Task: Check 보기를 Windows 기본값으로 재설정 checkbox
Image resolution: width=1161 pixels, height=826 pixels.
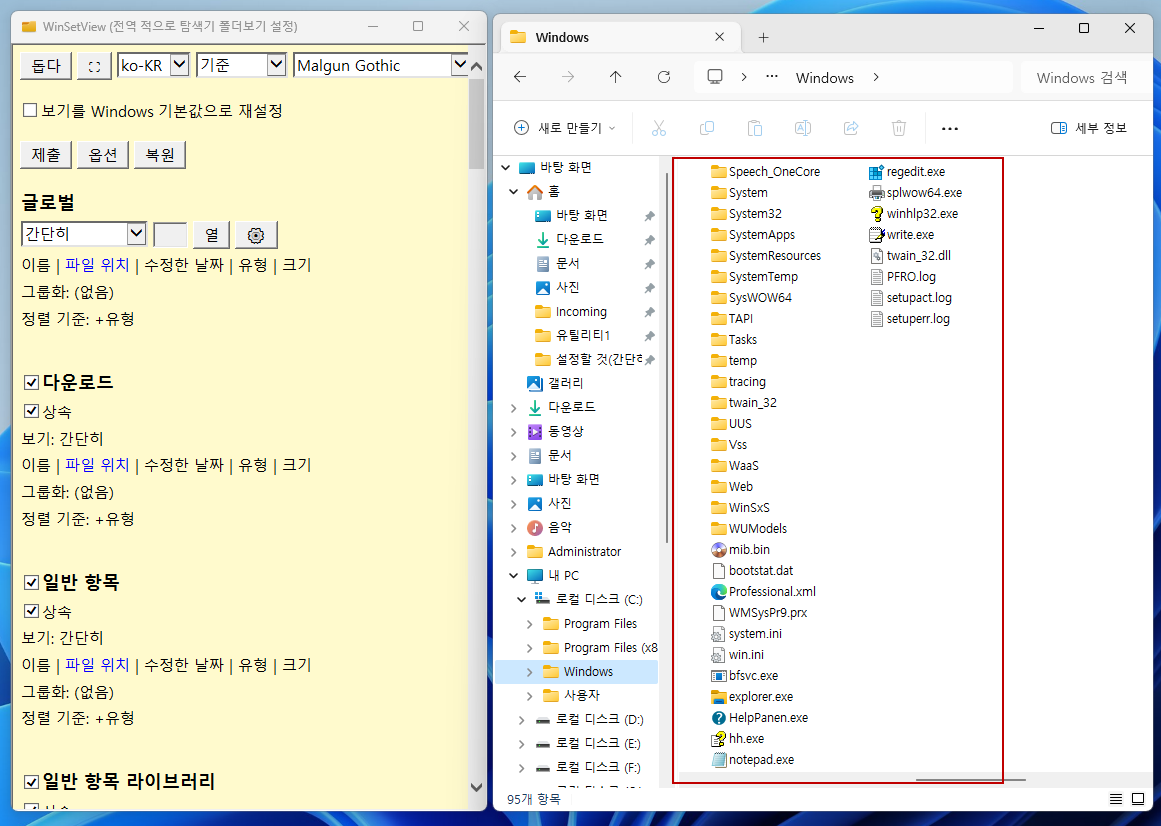Action: (x=30, y=110)
